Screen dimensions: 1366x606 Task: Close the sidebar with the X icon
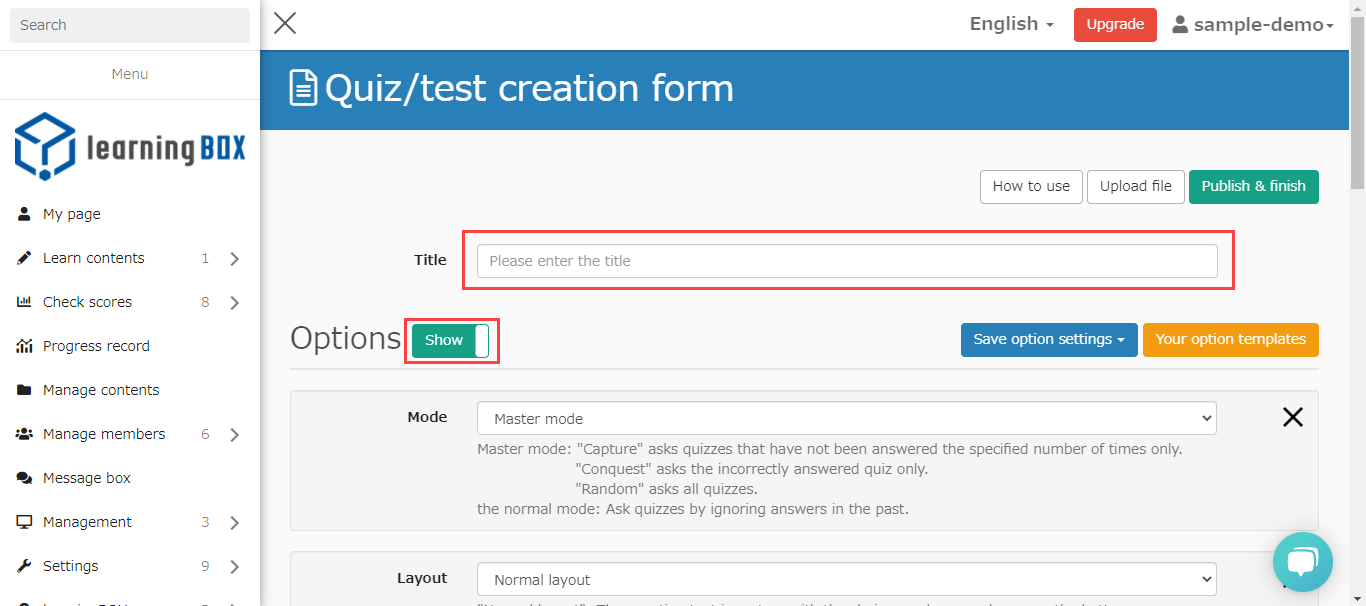(285, 23)
